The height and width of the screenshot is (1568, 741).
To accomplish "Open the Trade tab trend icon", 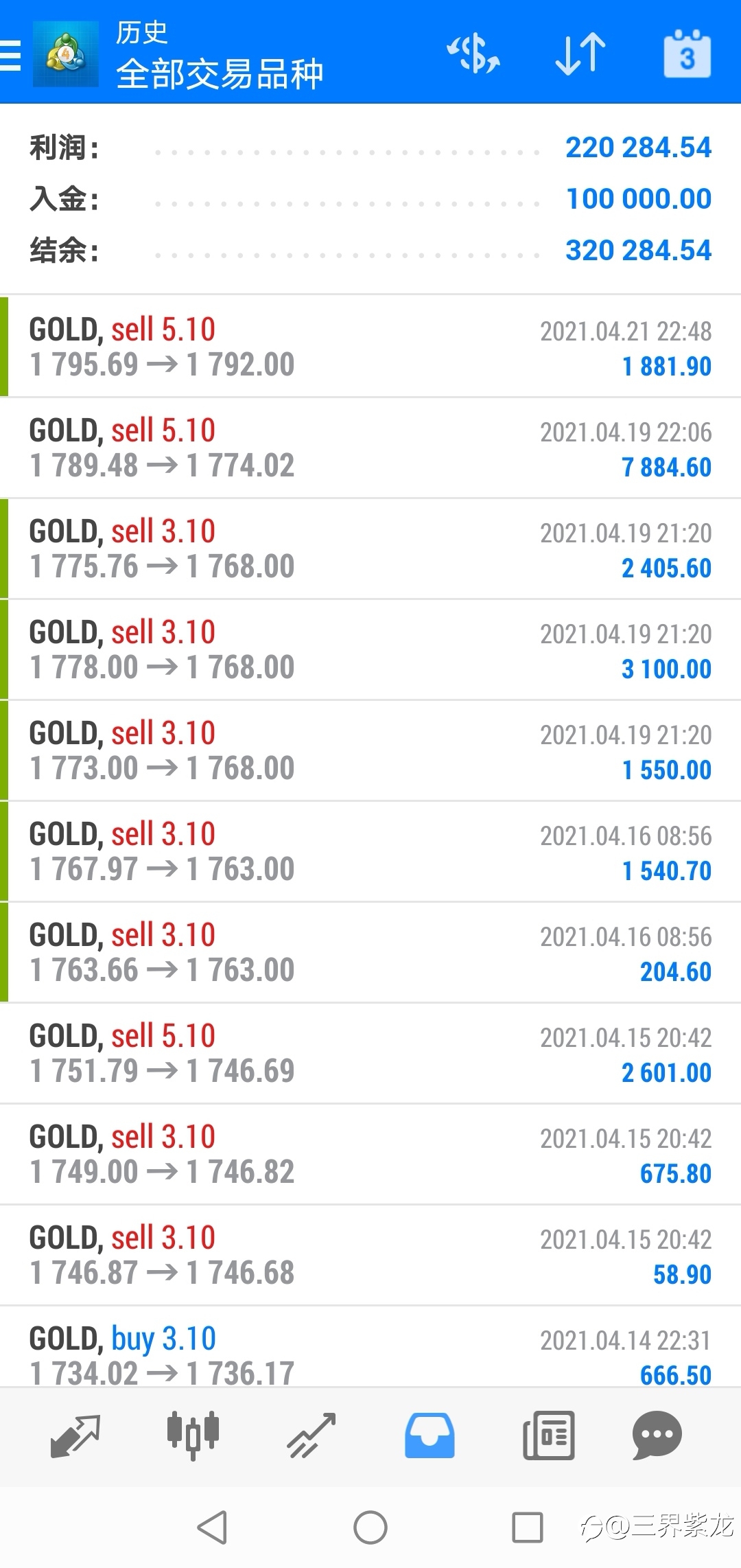I will coord(311,1436).
